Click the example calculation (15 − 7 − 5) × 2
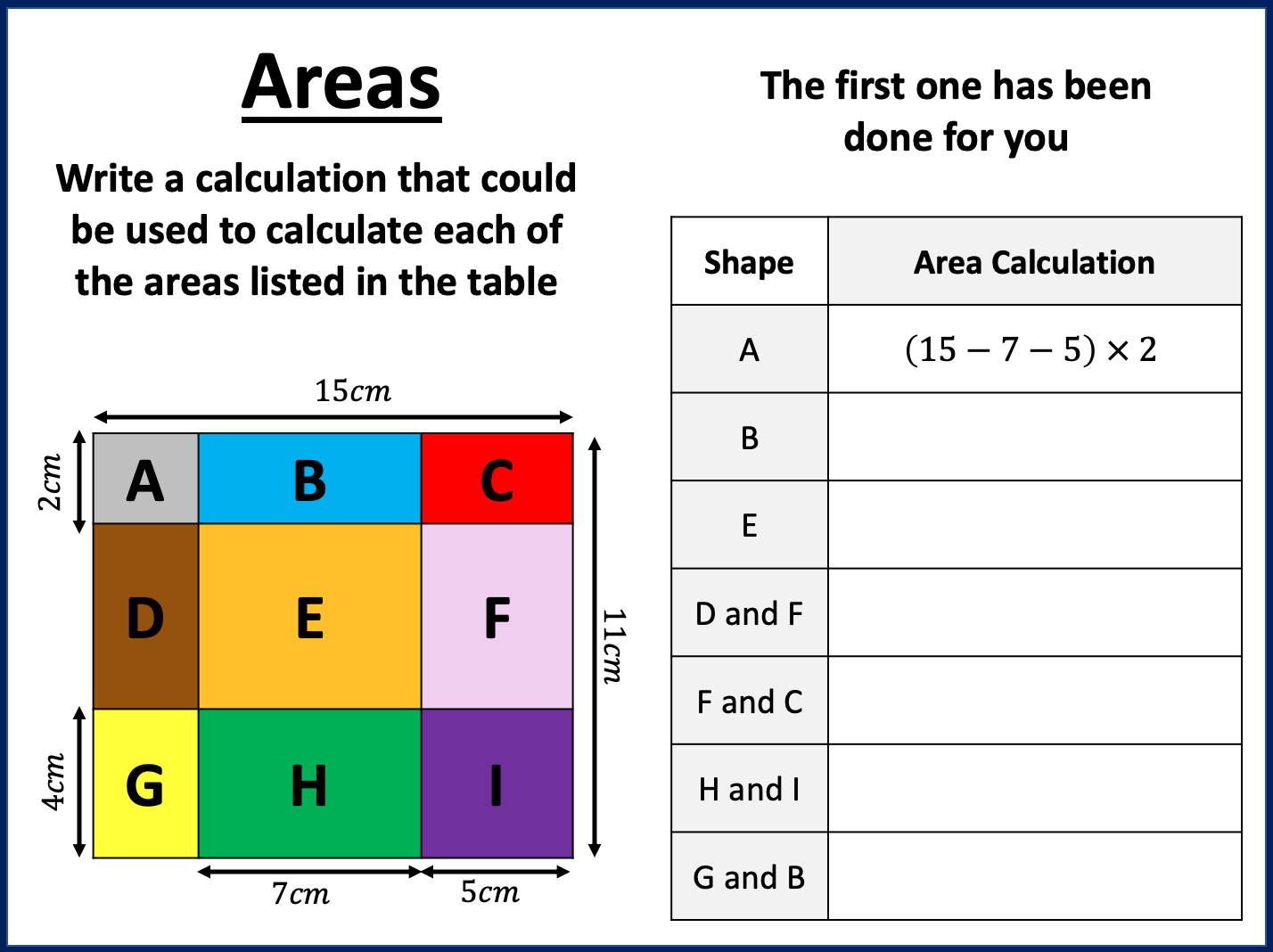 (1031, 349)
